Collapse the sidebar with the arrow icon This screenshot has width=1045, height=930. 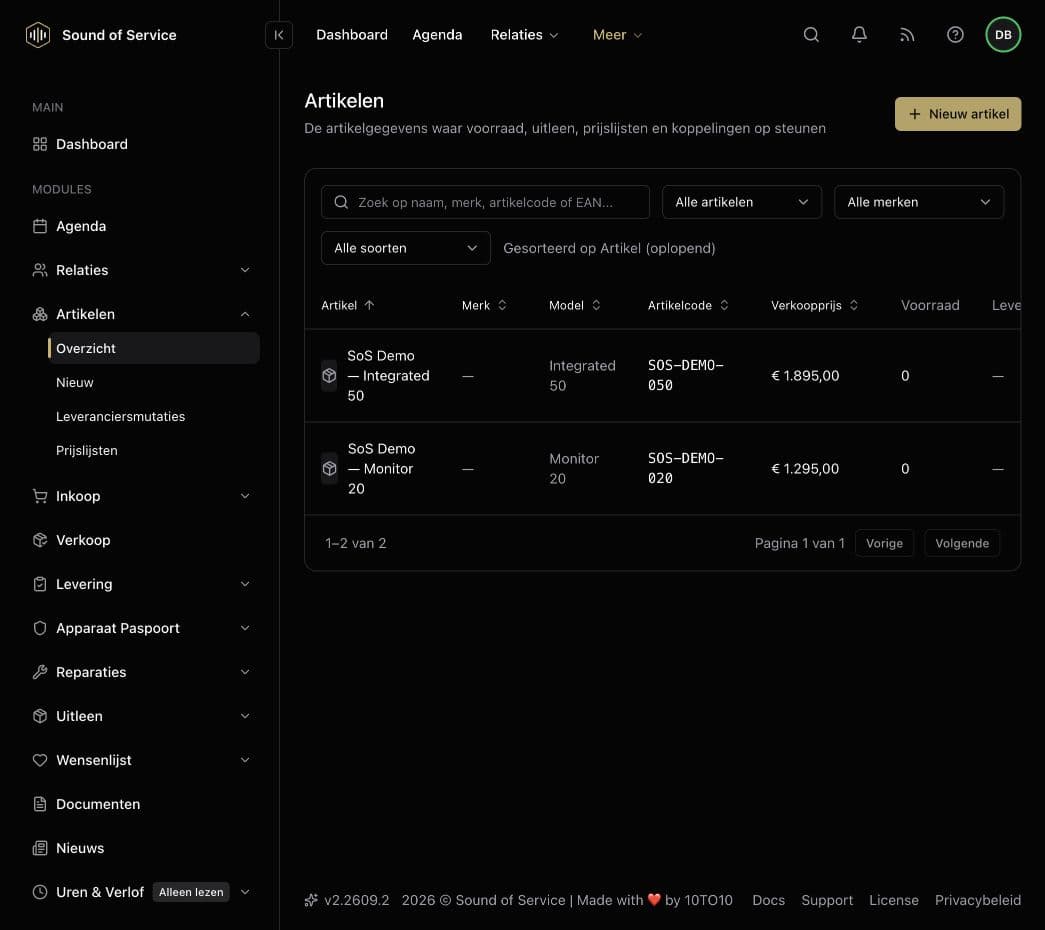point(279,35)
